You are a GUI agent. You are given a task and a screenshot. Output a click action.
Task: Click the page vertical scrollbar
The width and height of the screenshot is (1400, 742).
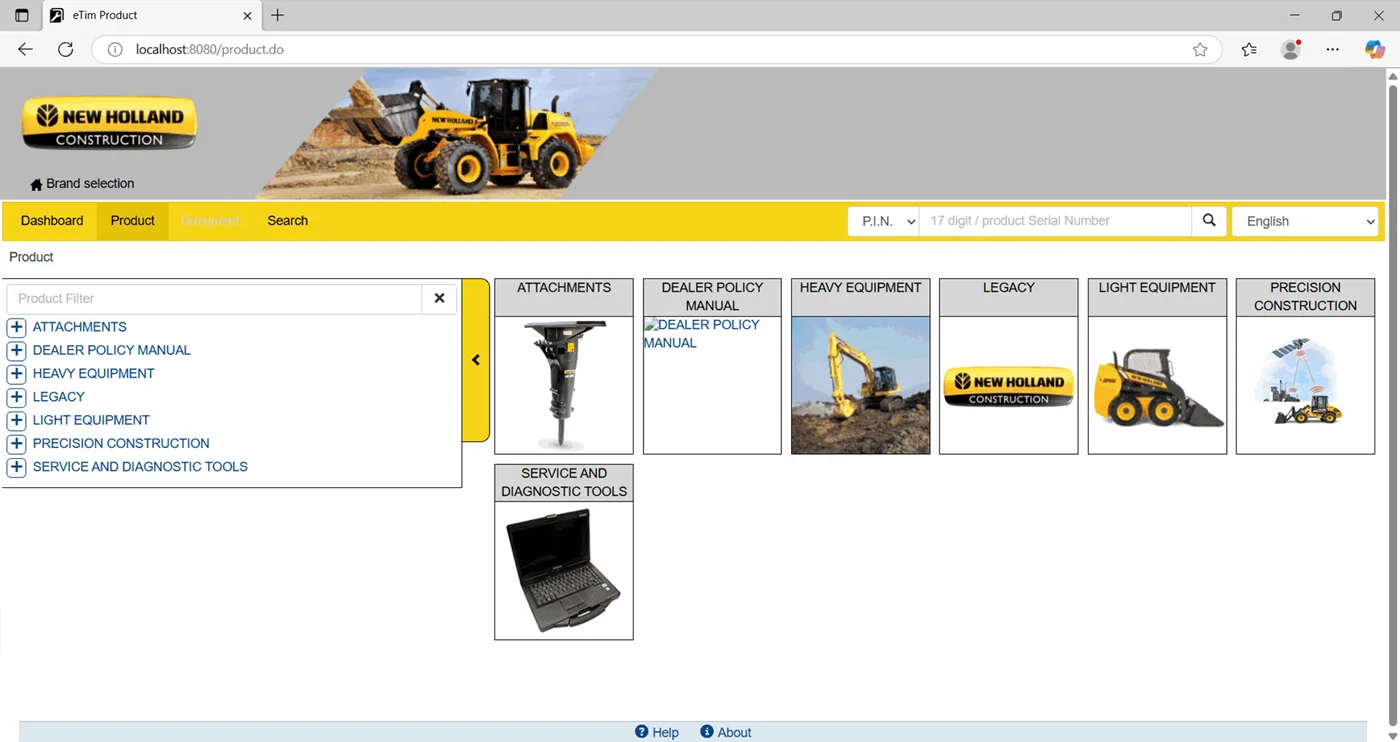(x=1392, y=404)
